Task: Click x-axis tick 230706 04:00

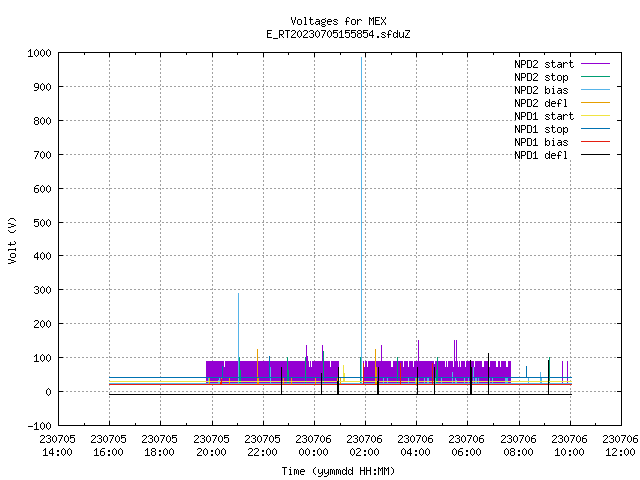Action: pyautogui.click(x=416, y=446)
